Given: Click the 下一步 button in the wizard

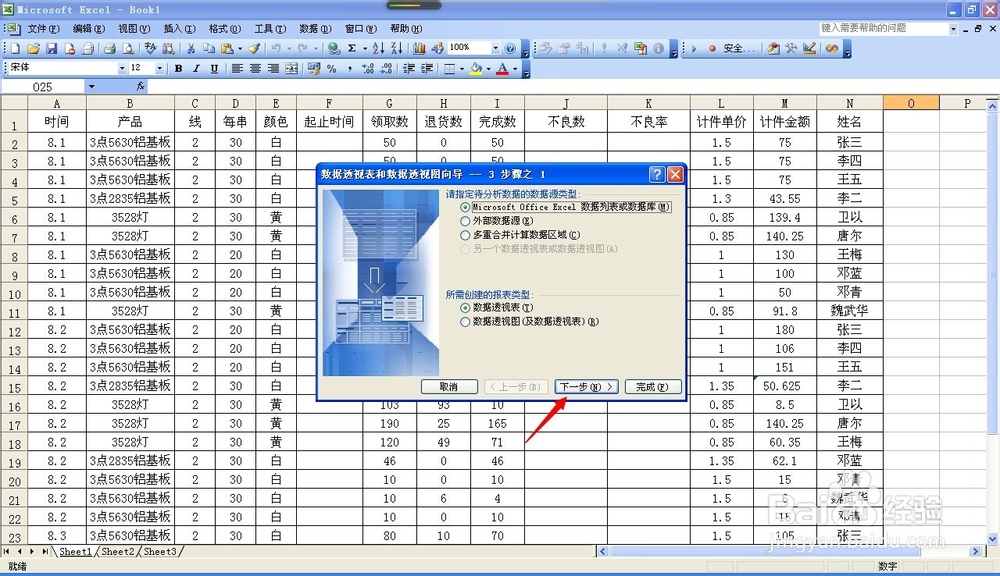Looking at the screenshot, I should (x=585, y=387).
